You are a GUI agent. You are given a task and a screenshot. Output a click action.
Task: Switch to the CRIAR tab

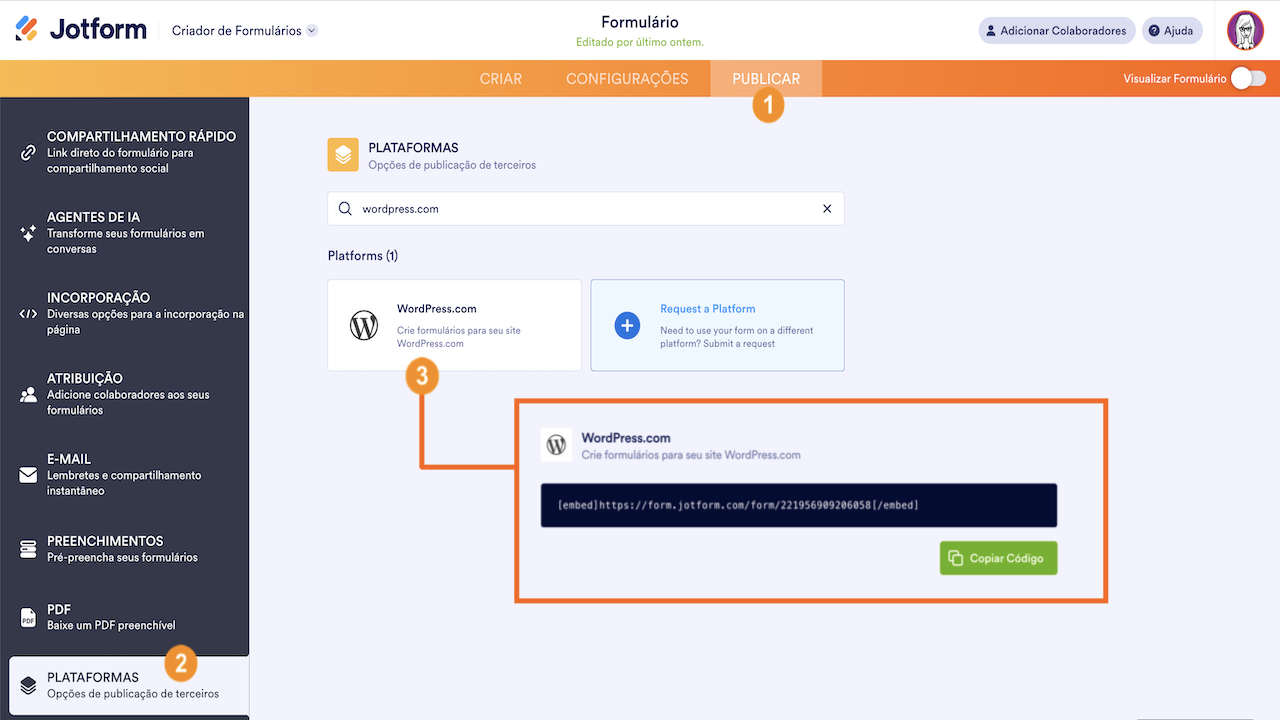[x=501, y=79]
